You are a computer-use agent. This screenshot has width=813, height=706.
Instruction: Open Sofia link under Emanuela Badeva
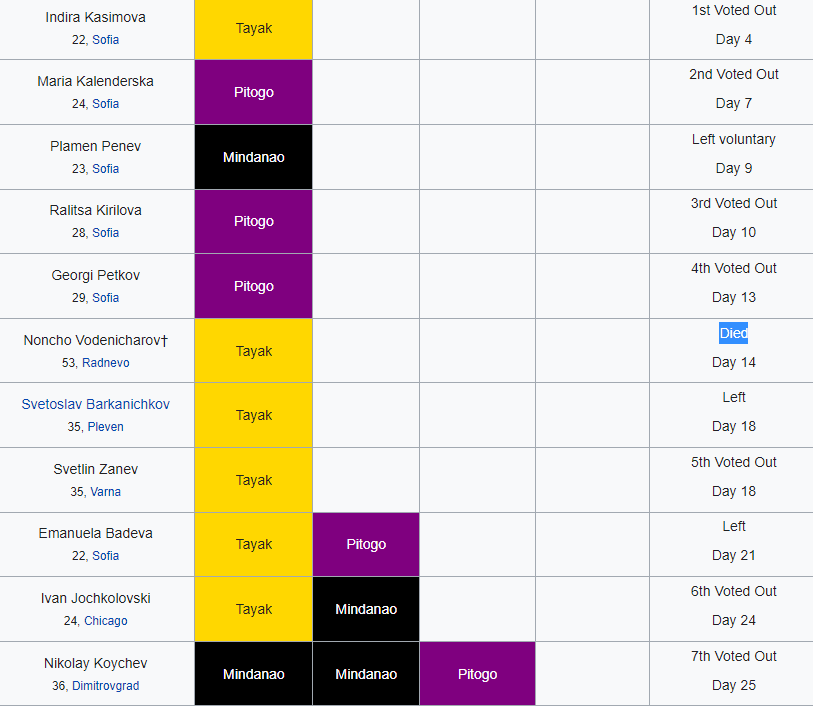105,556
